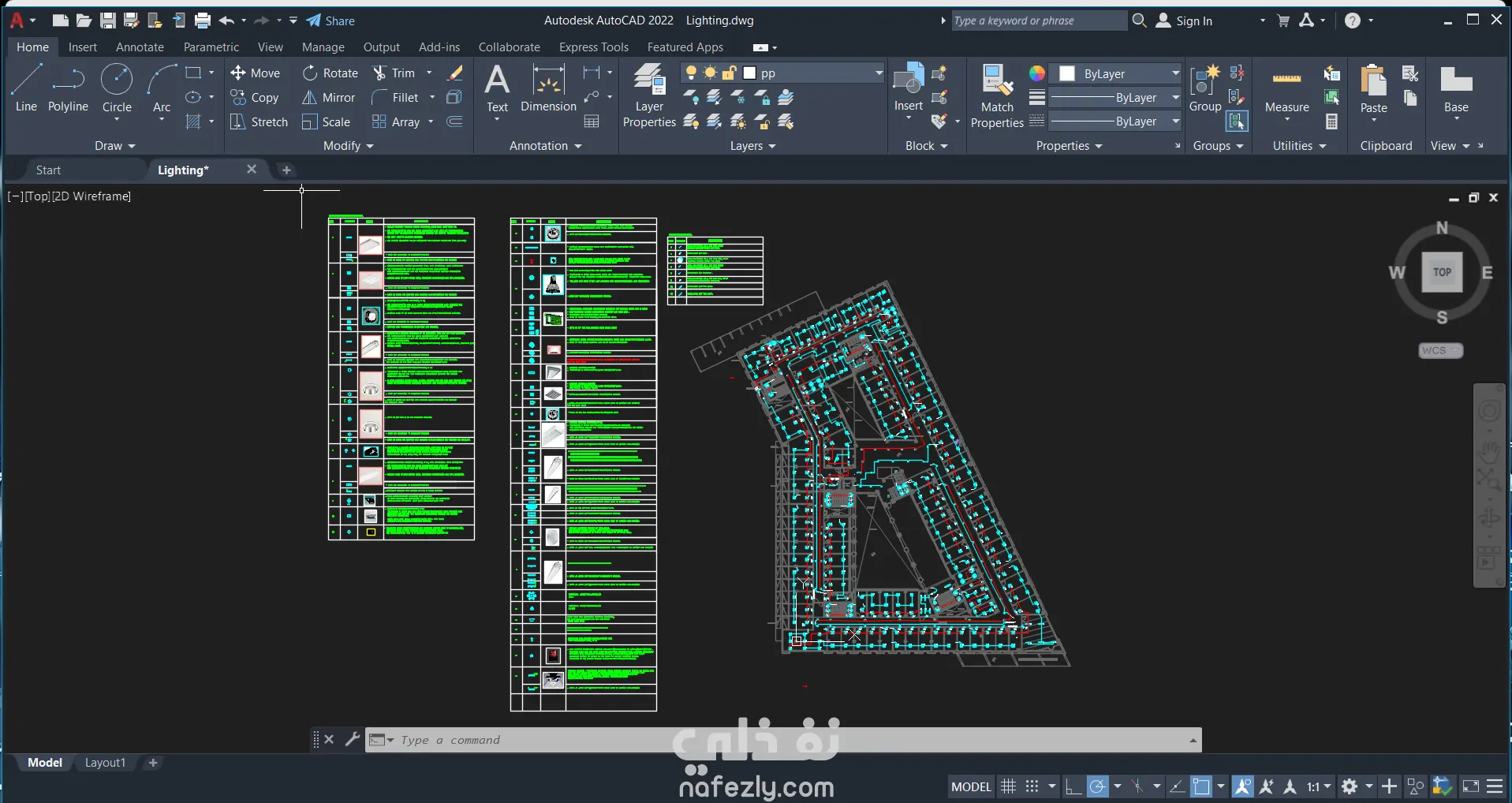Select the Circle tool

[117, 88]
